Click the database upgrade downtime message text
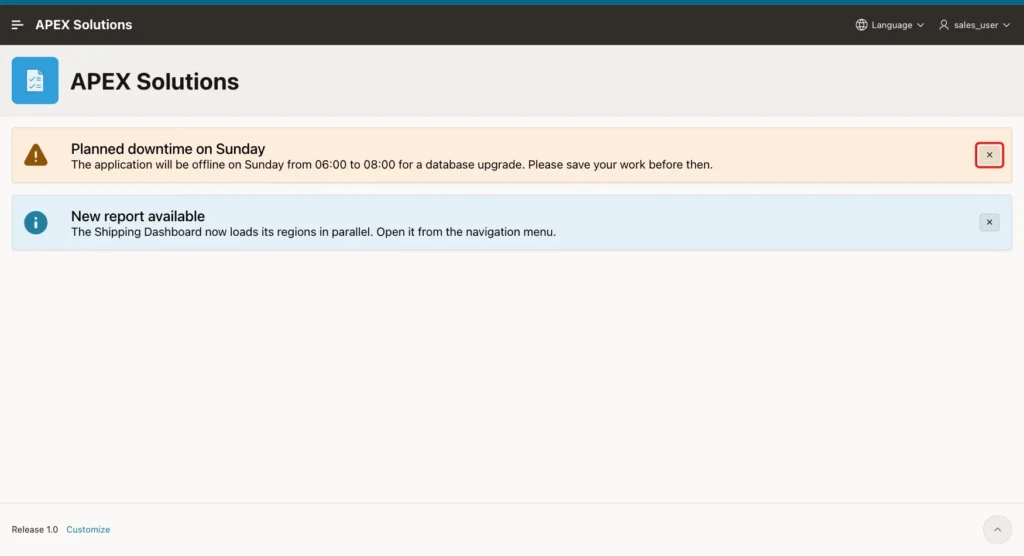The image size is (1024, 556). pyautogui.click(x=392, y=165)
